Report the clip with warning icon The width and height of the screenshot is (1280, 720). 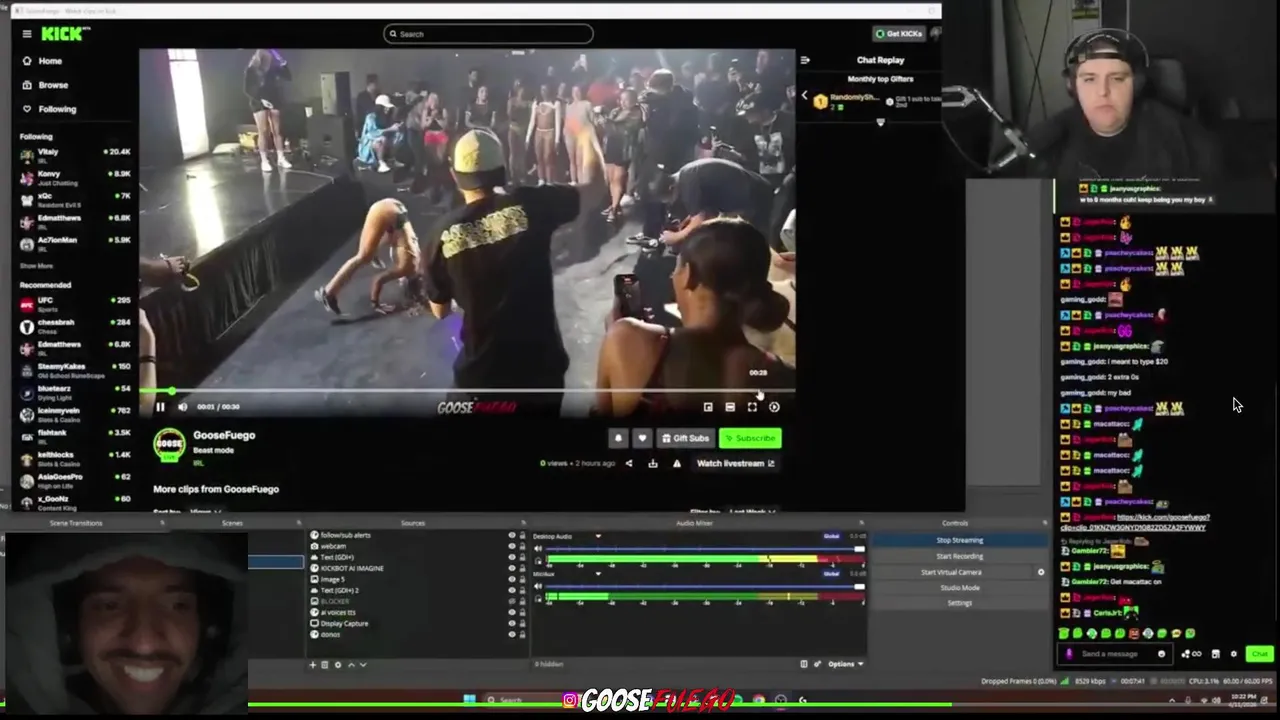[x=677, y=463]
